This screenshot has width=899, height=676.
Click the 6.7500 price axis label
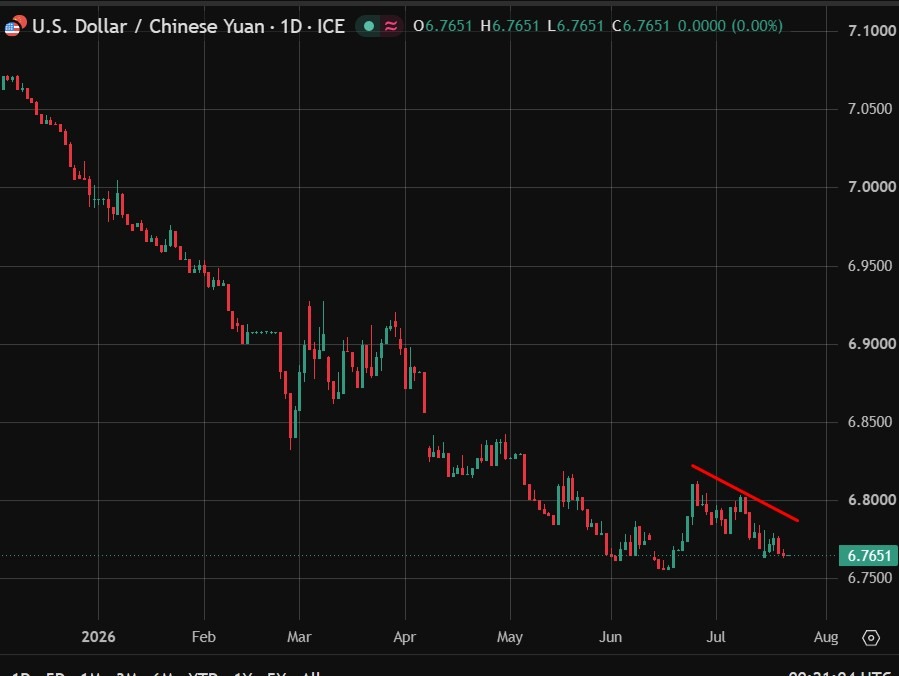(870, 578)
